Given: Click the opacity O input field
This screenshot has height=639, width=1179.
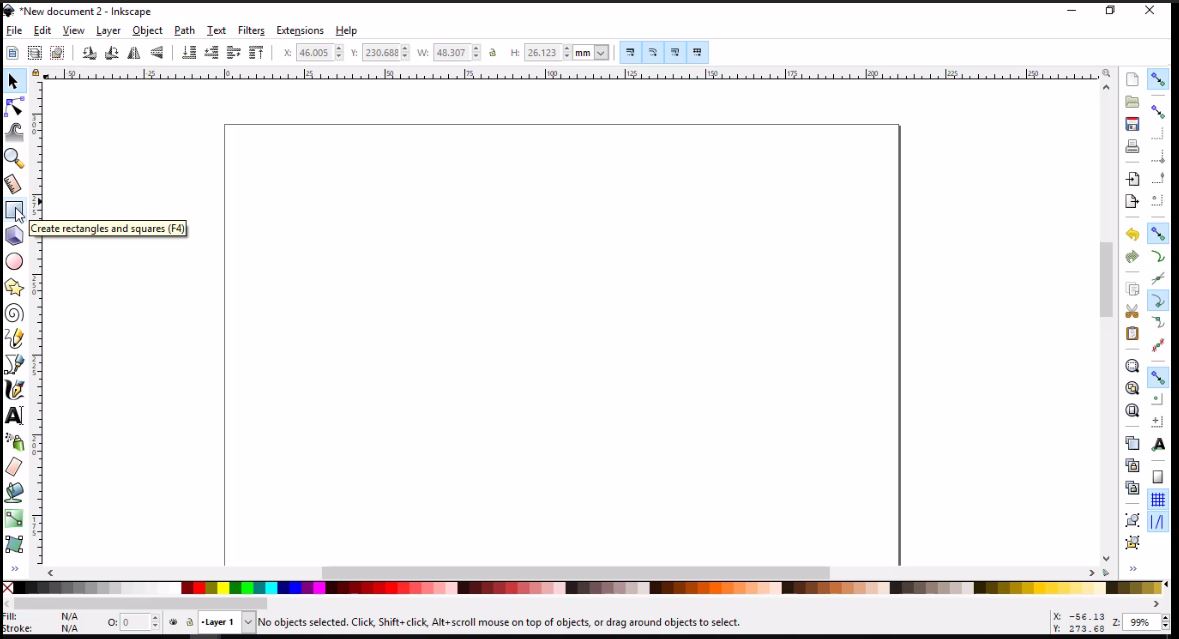Looking at the screenshot, I should (135, 622).
